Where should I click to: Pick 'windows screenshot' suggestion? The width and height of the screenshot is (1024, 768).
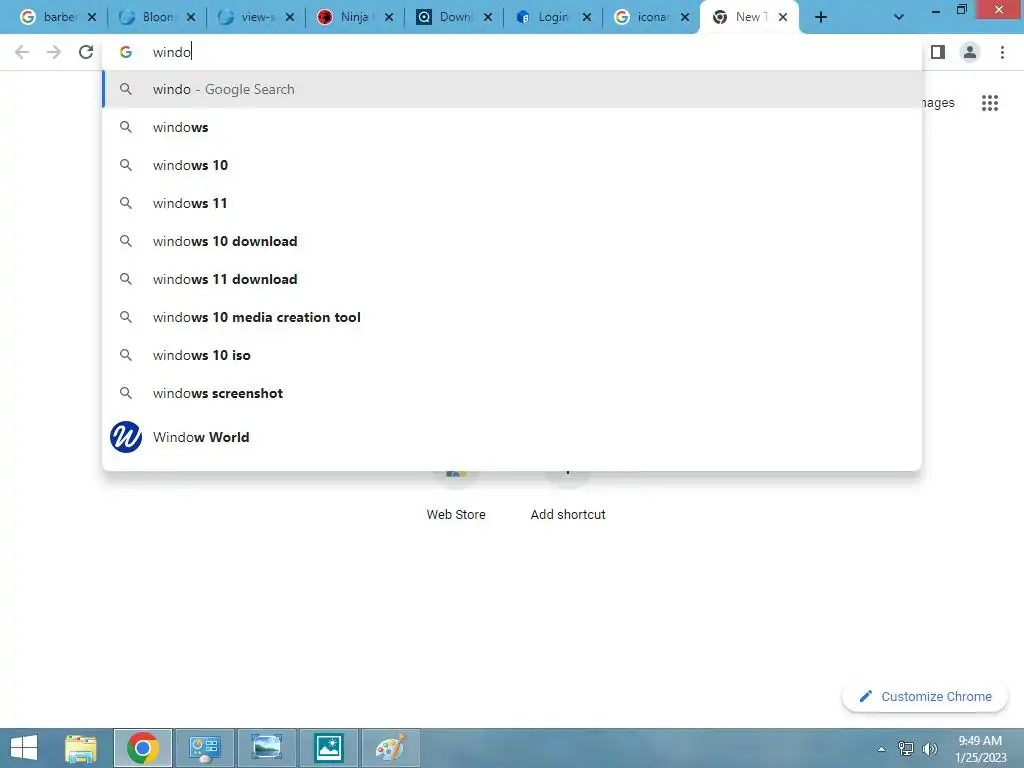(512, 393)
